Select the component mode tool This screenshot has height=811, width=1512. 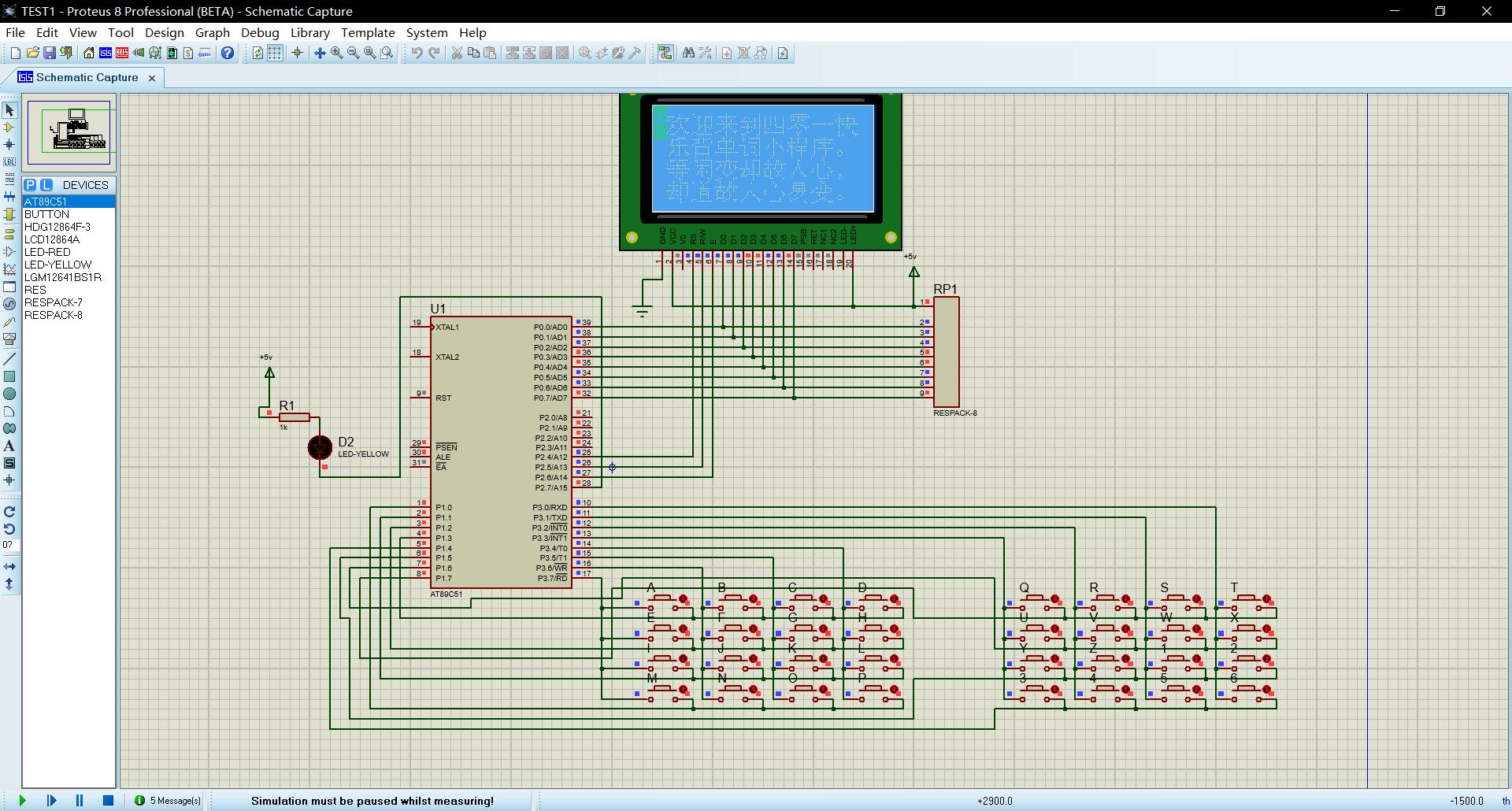(9, 128)
